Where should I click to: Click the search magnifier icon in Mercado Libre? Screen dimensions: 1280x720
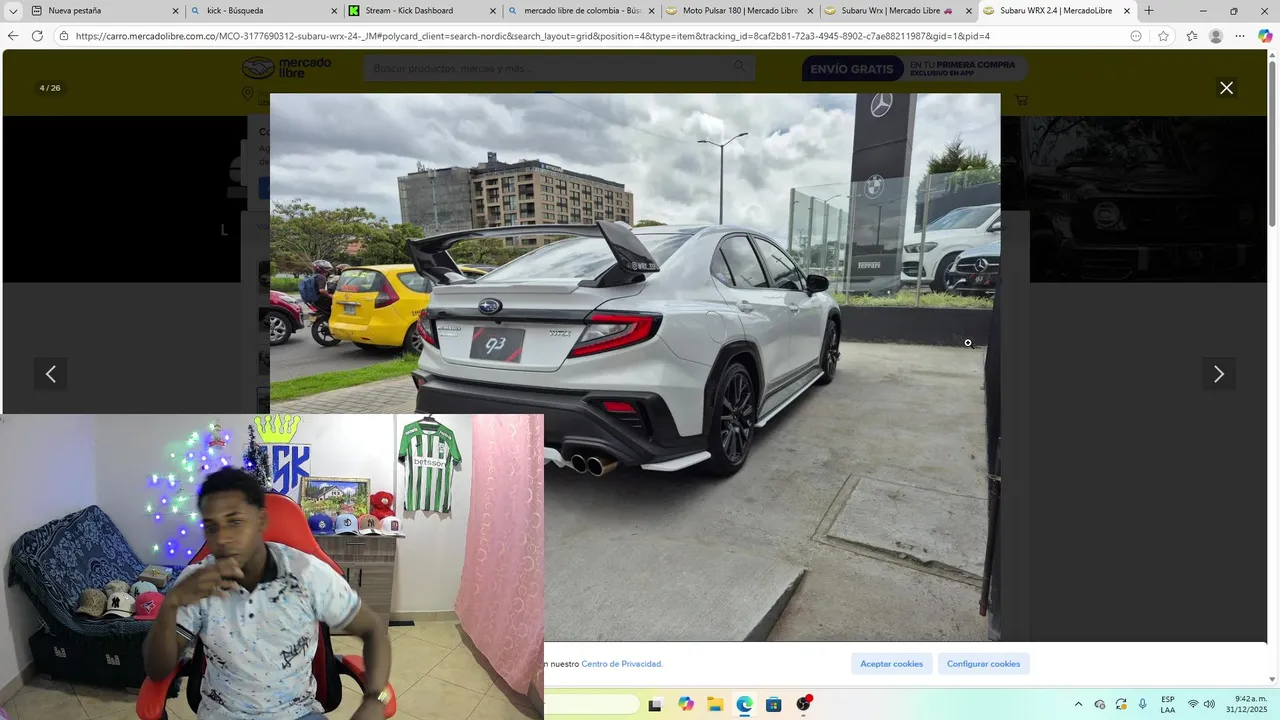(x=740, y=67)
